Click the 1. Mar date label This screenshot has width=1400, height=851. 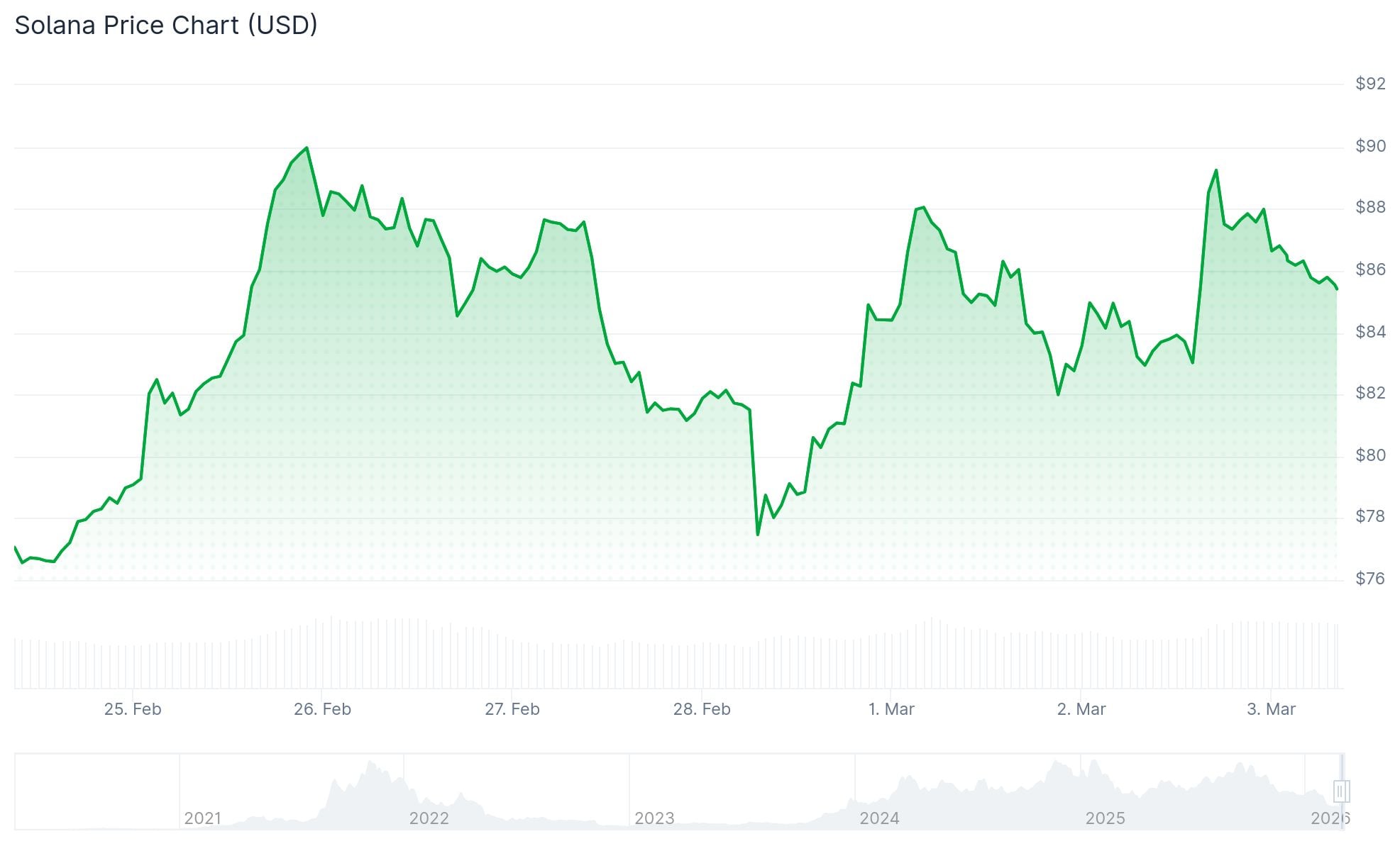(891, 709)
